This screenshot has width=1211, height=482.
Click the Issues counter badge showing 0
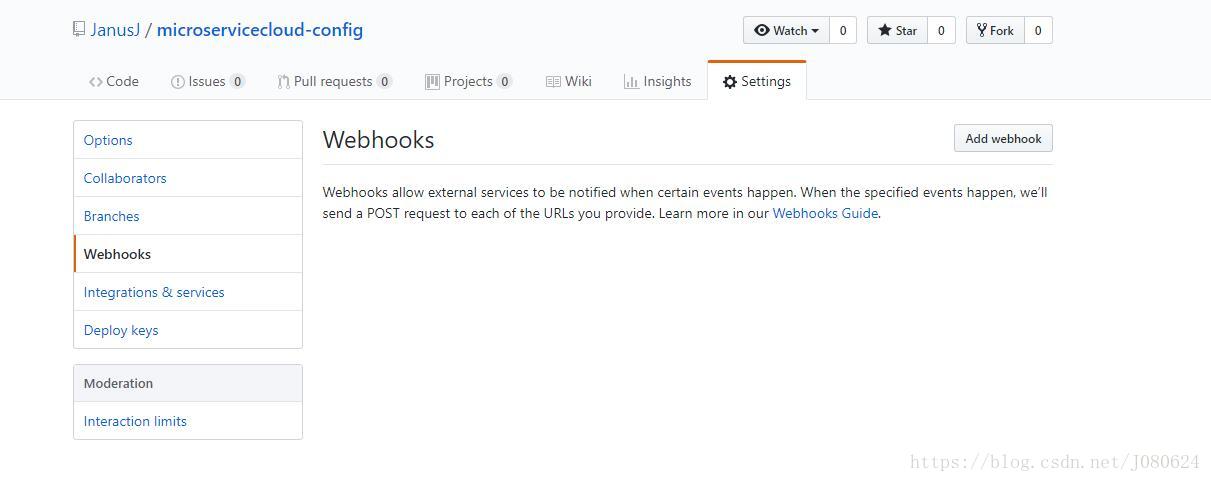237,82
